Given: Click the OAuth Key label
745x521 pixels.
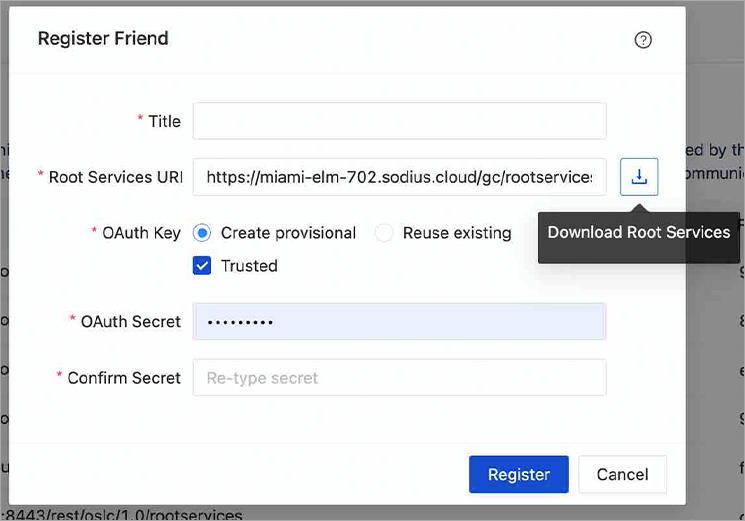Looking at the screenshot, I should coord(142,233).
